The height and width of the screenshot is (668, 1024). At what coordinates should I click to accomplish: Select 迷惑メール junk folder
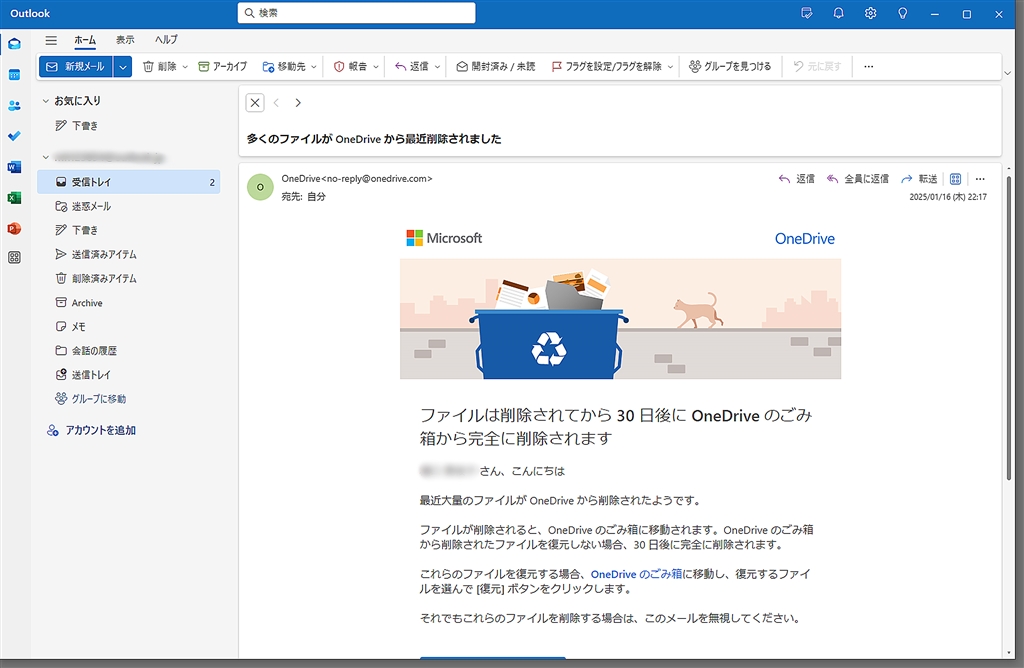point(129,206)
